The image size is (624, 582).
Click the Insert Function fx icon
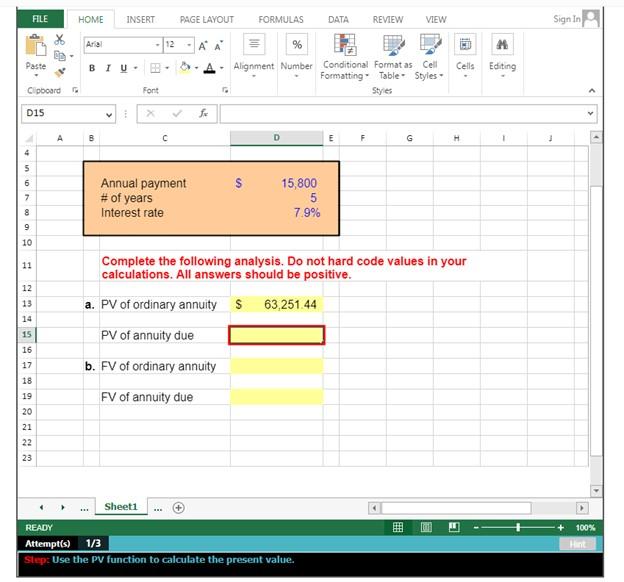tap(203, 113)
